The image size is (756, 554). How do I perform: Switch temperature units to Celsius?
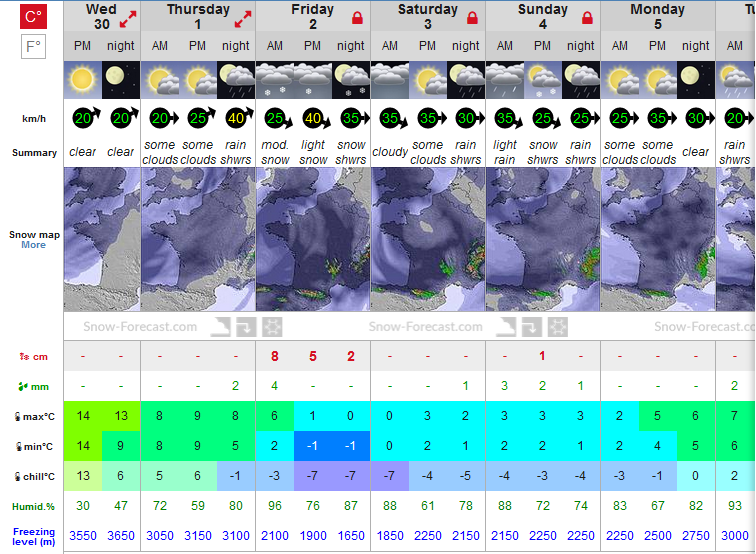(x=33, y=17)
